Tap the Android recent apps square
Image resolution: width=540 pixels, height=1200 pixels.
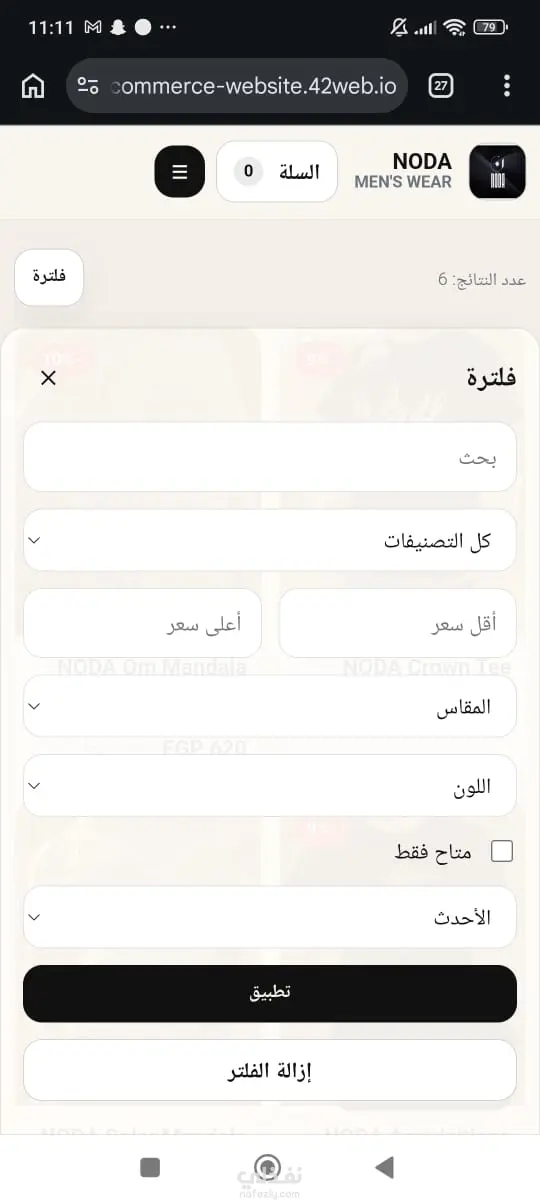[x=150, y=1167]
